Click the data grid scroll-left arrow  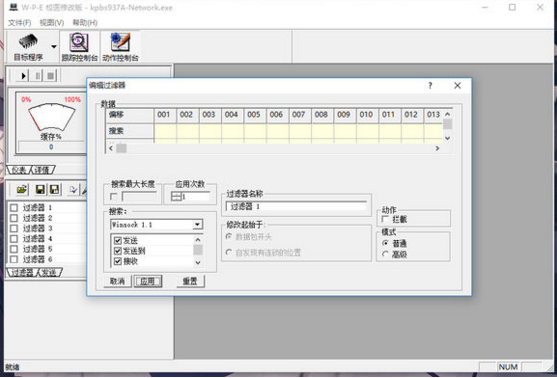pyautogui.click(x=111, y=148)
